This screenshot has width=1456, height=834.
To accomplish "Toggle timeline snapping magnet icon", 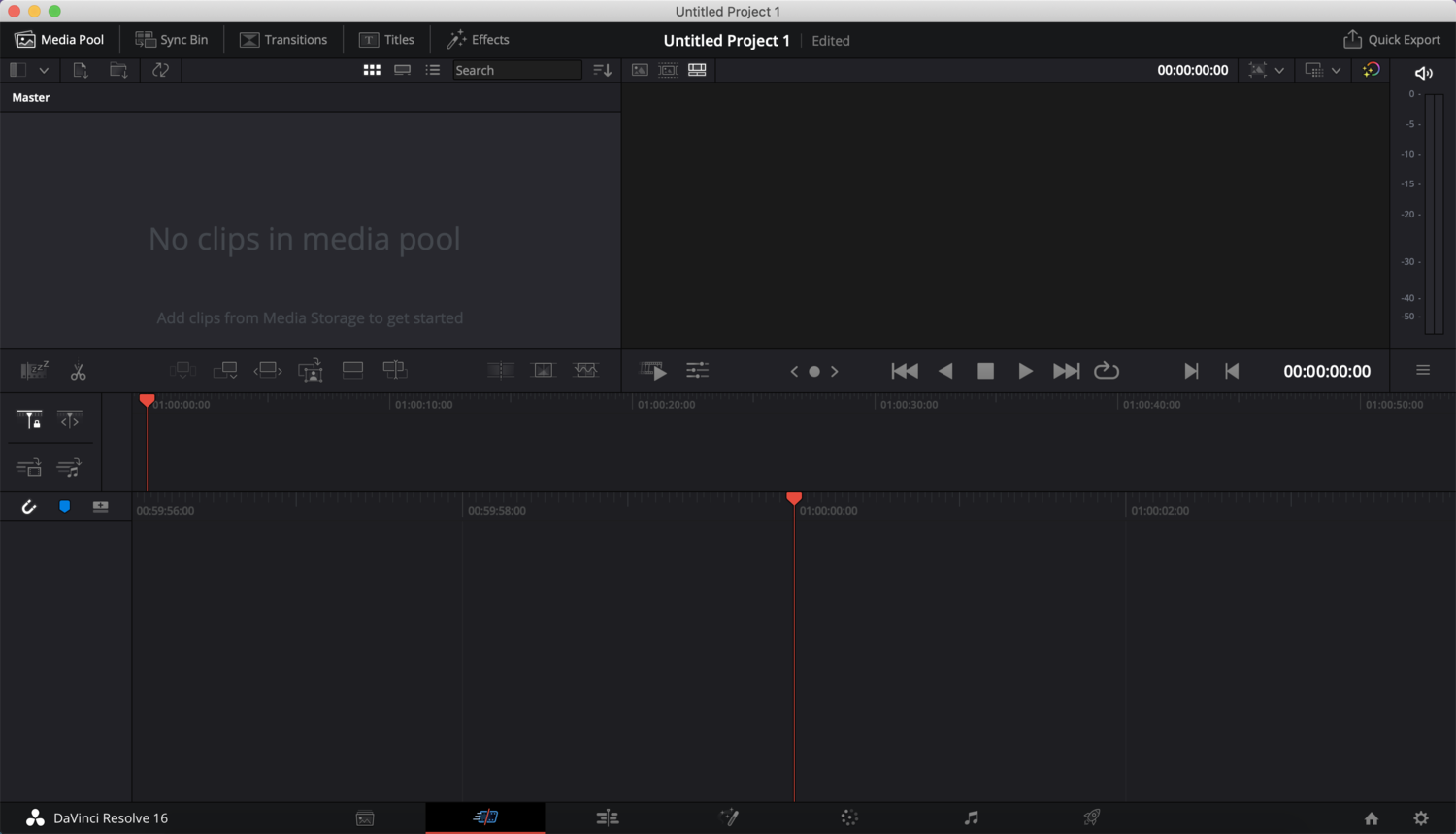I will 28,507.
